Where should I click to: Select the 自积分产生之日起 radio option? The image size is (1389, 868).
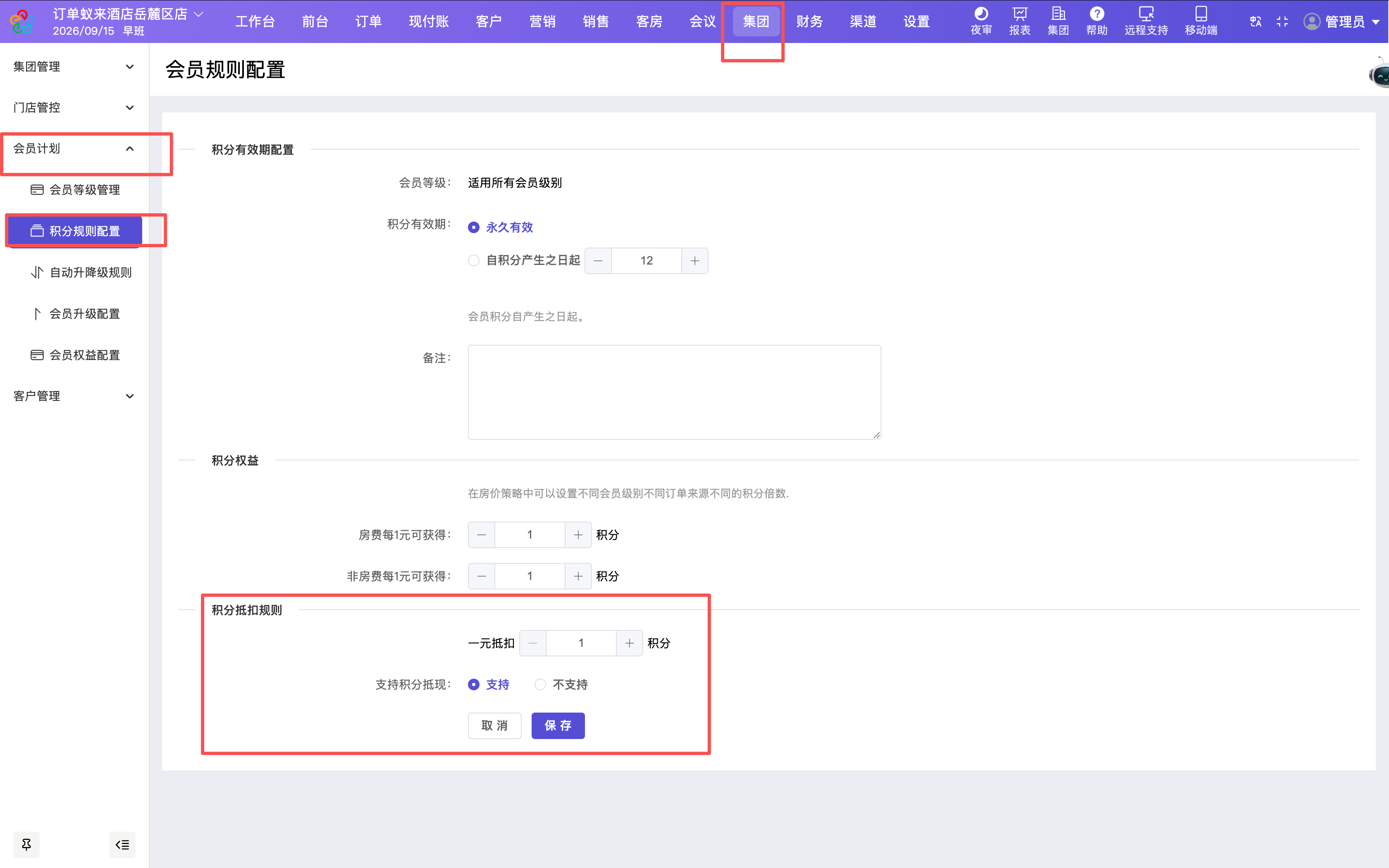[x=473, y=261]
